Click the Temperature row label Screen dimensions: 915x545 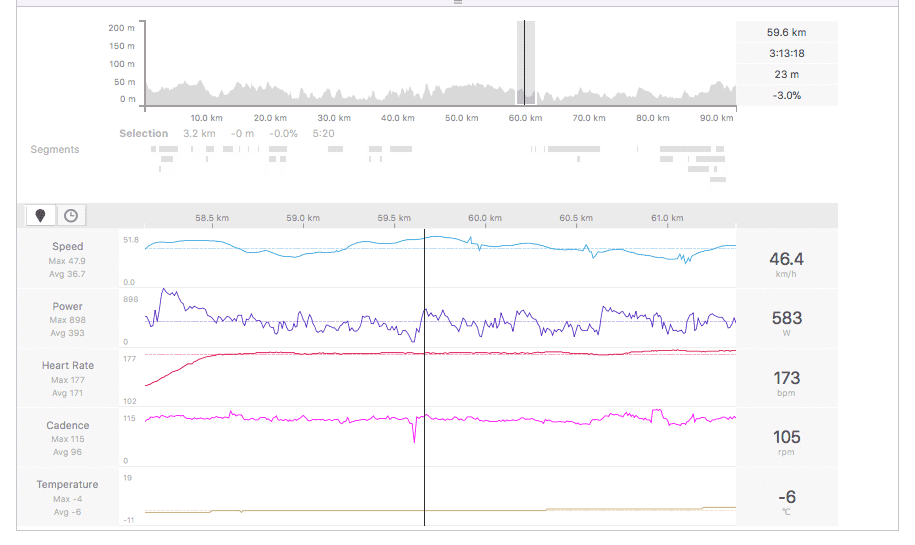pos(68,485)
